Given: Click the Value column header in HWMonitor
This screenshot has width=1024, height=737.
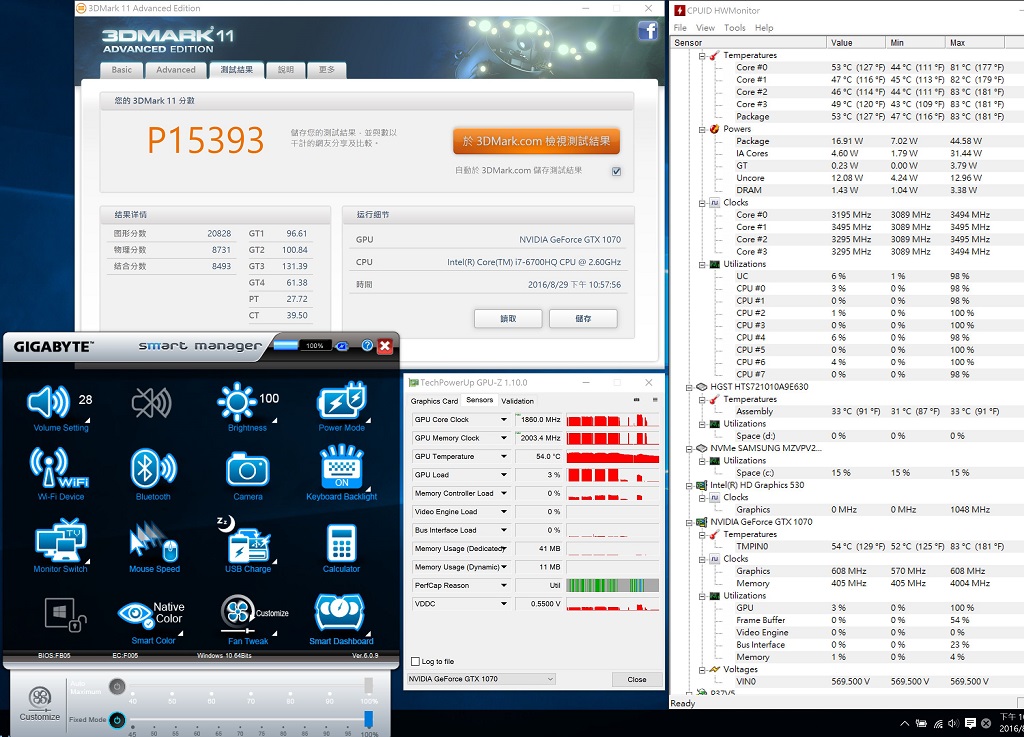Looking at the screenshot, I should (x=856, y=42).
